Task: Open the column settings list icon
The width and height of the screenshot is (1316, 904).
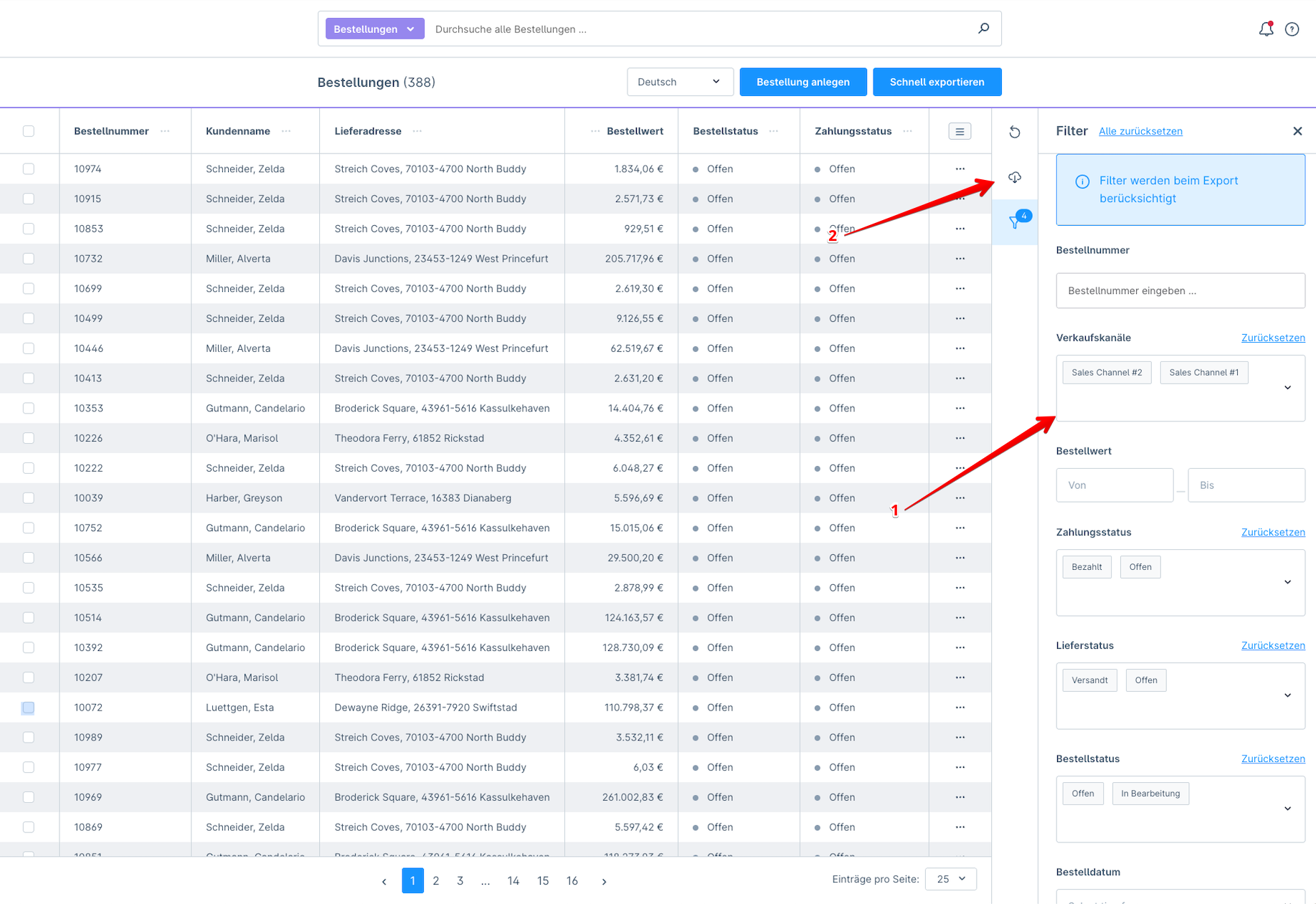Action: coord(960,131)
